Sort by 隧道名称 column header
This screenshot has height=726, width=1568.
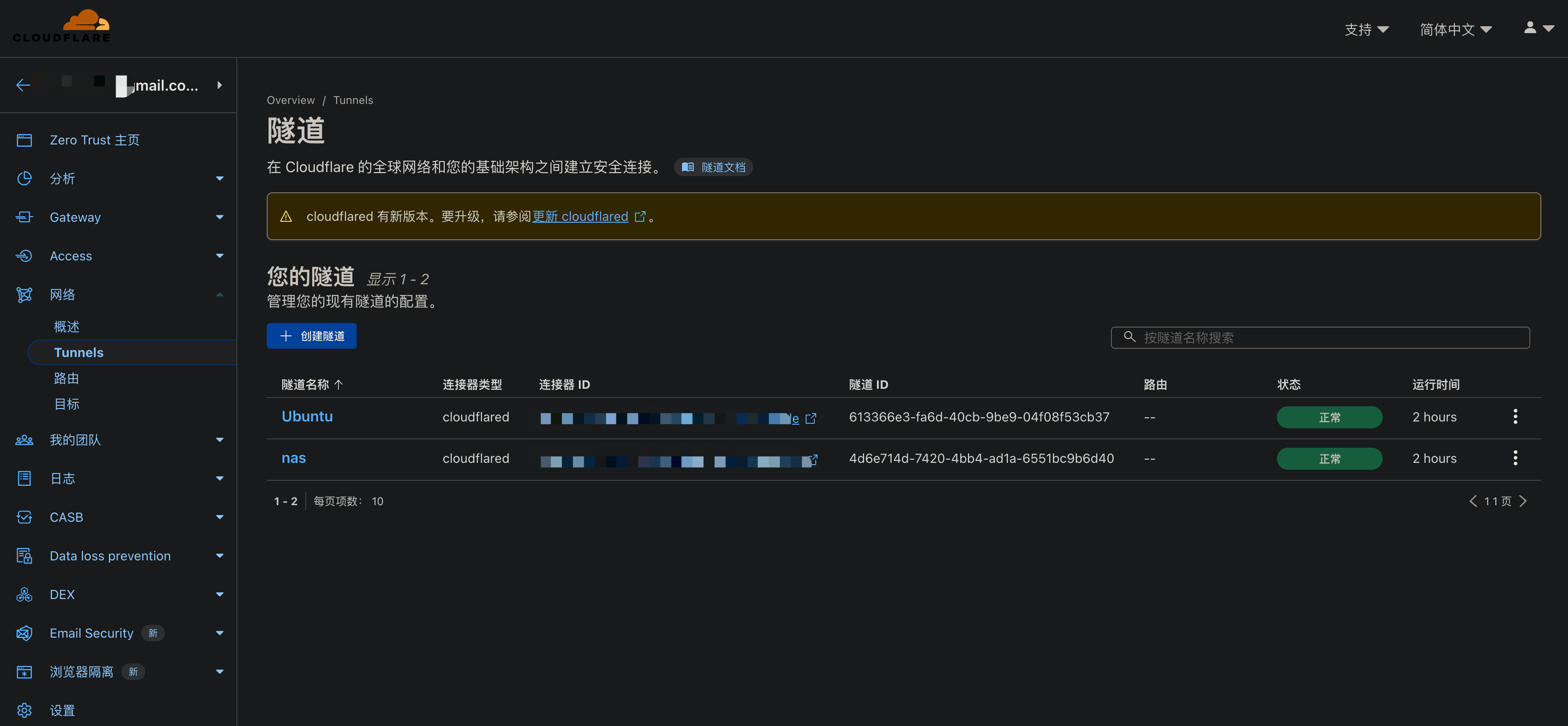pyautogui.click(x=312, y=384)
